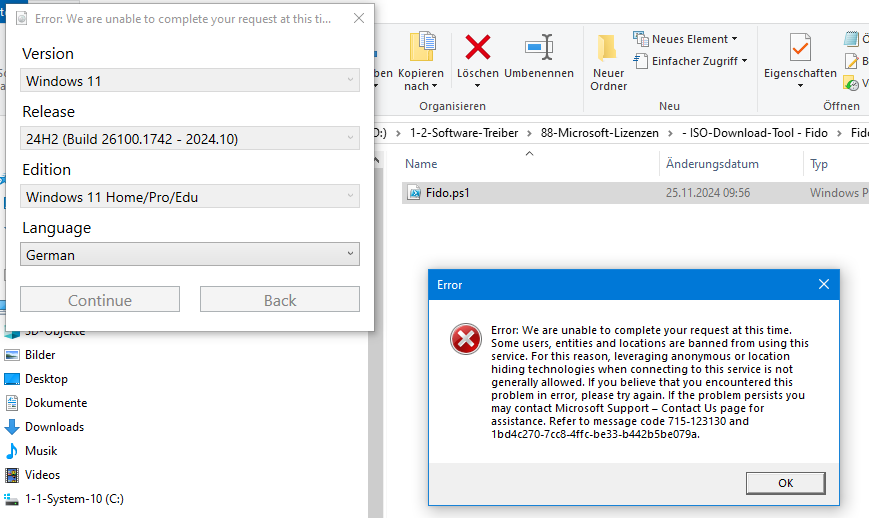Open the Version dropdown showing Windows 11
Image resolution: width=869 pixels, height=518 pixels.
click(190, 80)
